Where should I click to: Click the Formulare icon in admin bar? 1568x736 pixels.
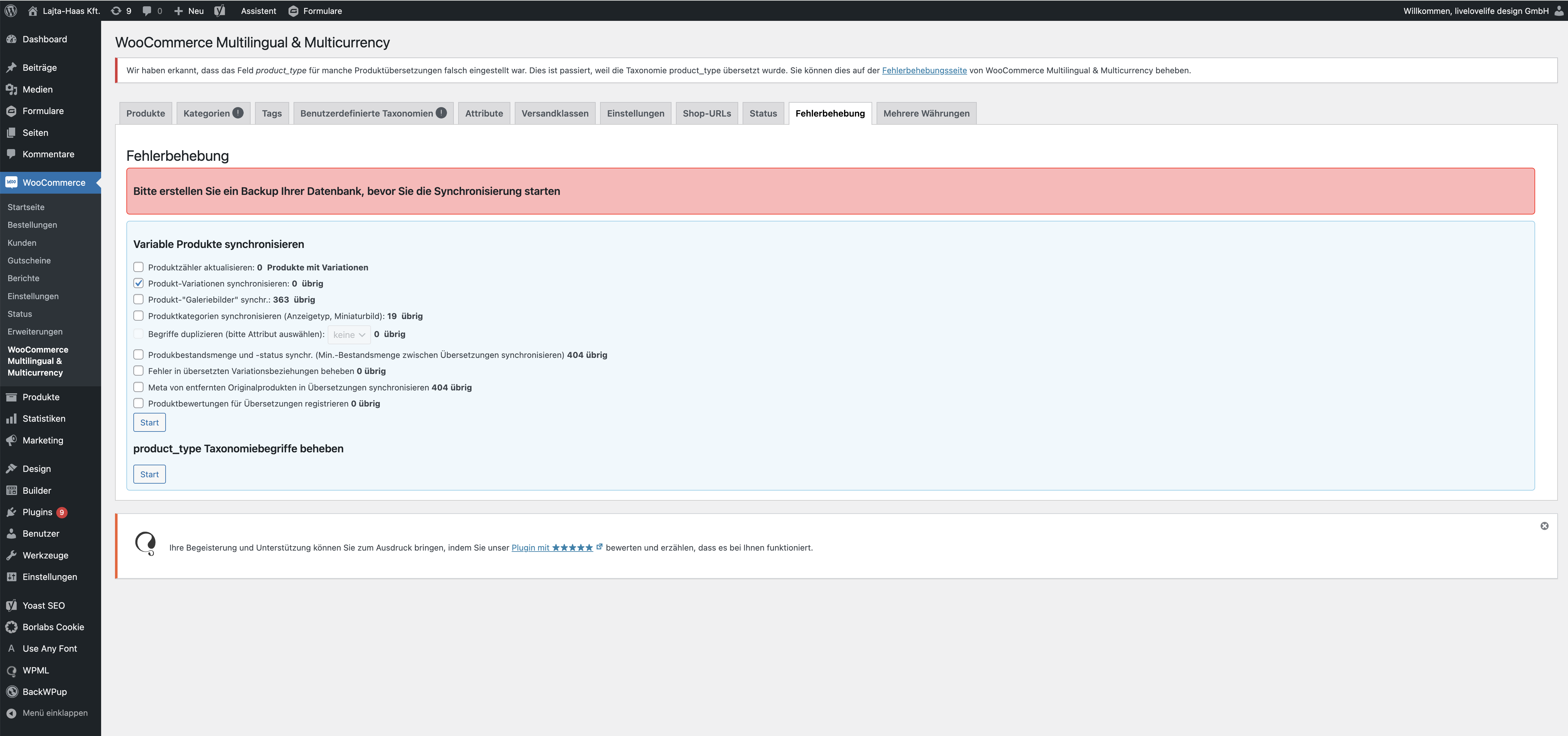tap(293, 11)
